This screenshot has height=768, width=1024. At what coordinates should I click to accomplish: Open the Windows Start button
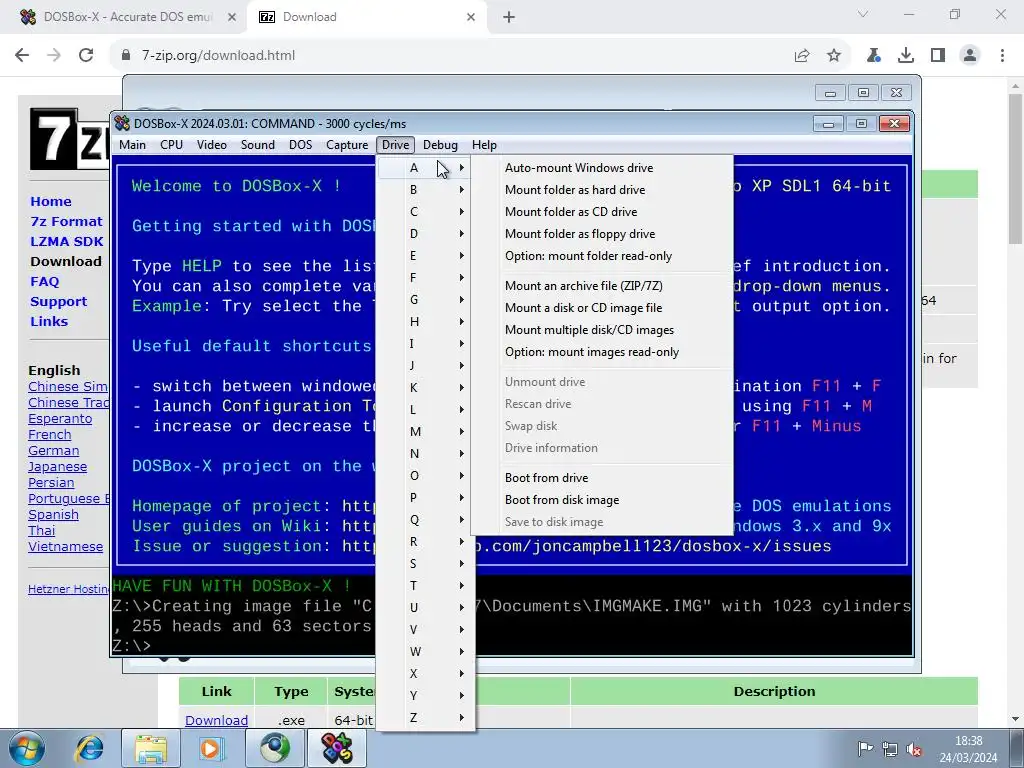pos(27,748)
